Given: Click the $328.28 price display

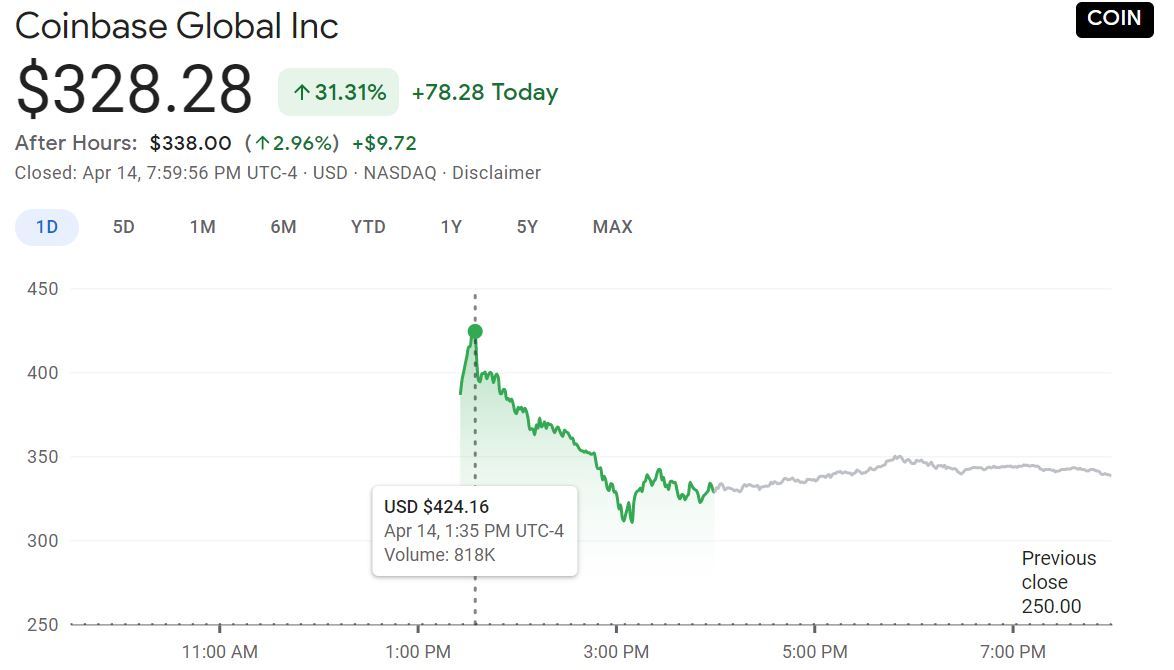Looking at the screenshot, I should coord(132,90).
